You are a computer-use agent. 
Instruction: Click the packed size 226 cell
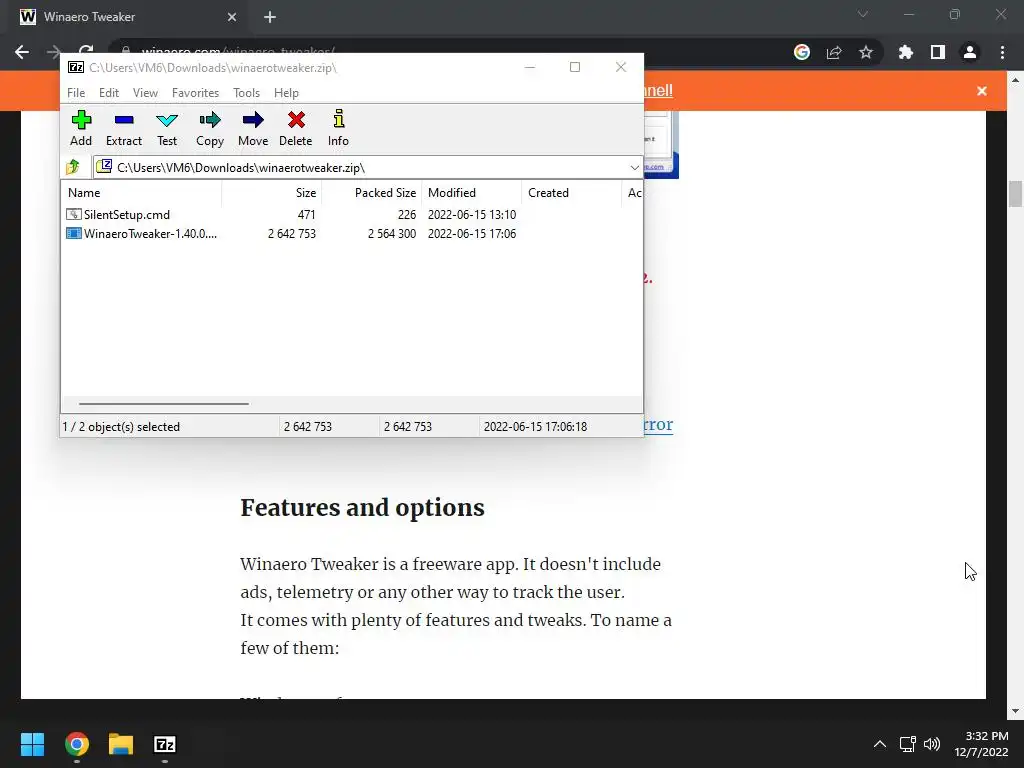406,215
